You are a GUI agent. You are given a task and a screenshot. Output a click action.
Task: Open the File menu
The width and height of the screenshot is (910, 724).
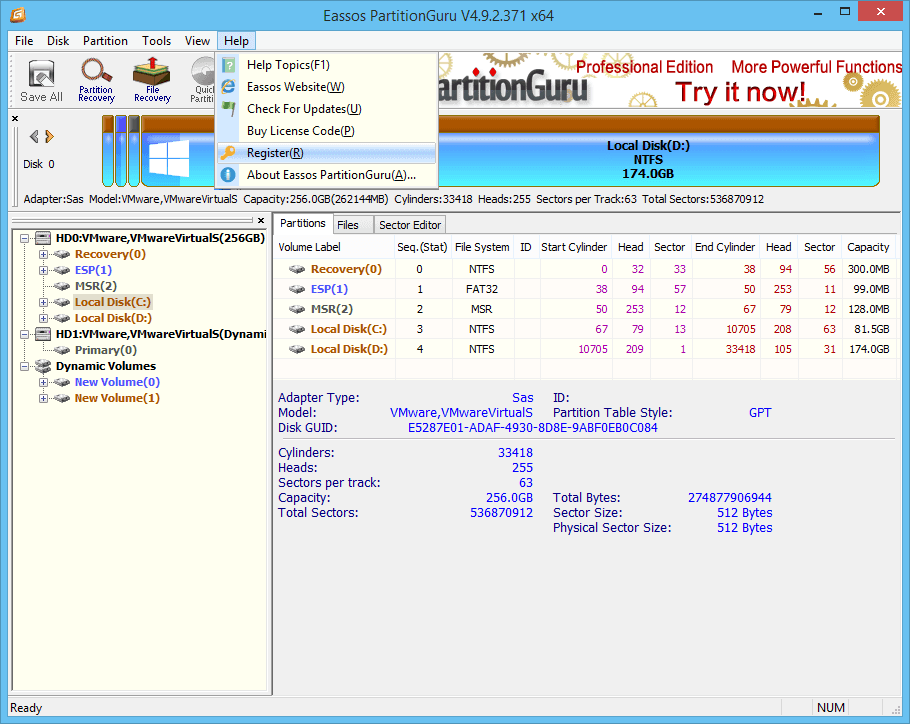coord(24,41)
